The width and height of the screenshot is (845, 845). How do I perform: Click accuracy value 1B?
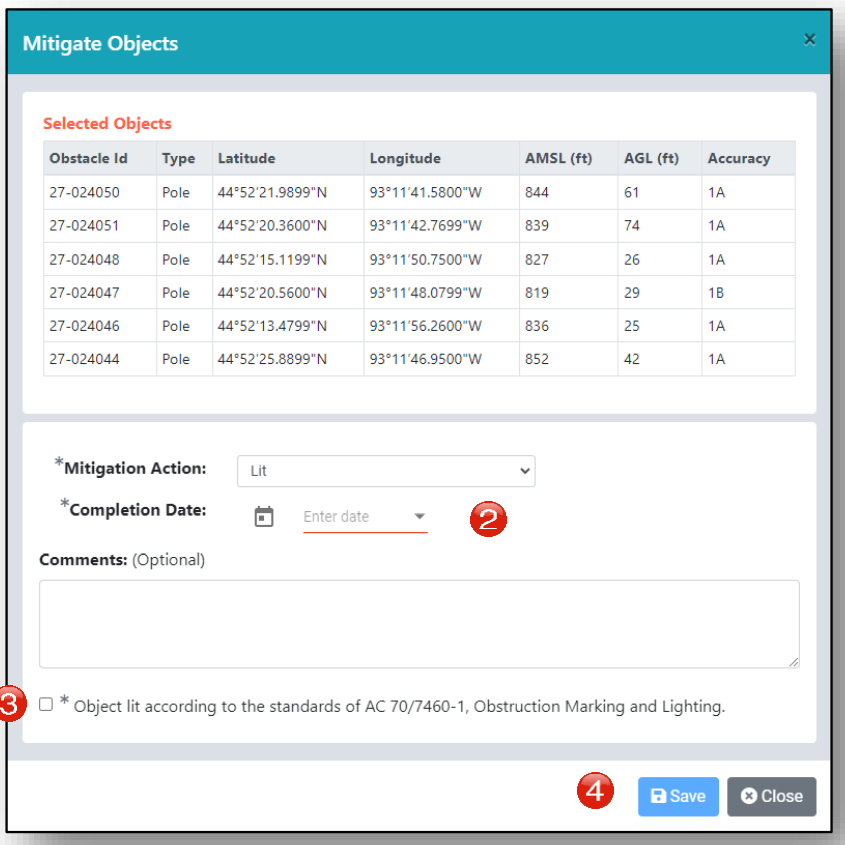[716, 293]
